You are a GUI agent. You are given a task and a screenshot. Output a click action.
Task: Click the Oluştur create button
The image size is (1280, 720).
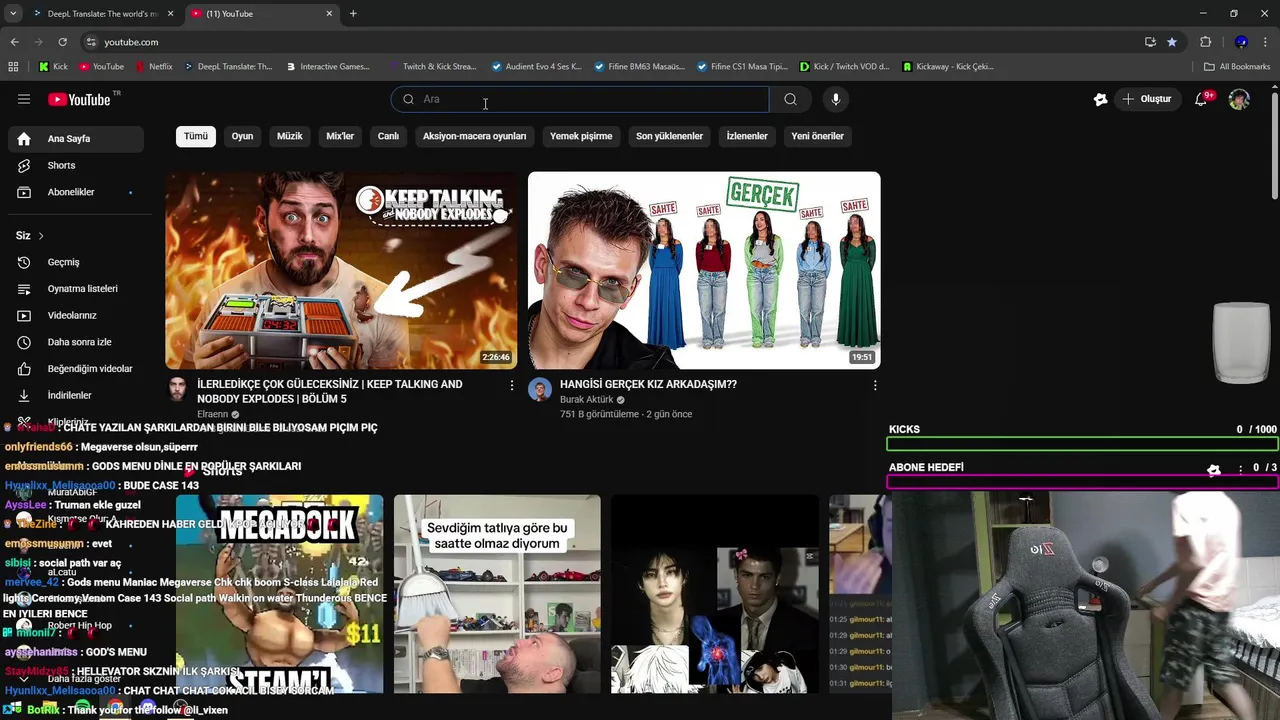point(1146,99)
